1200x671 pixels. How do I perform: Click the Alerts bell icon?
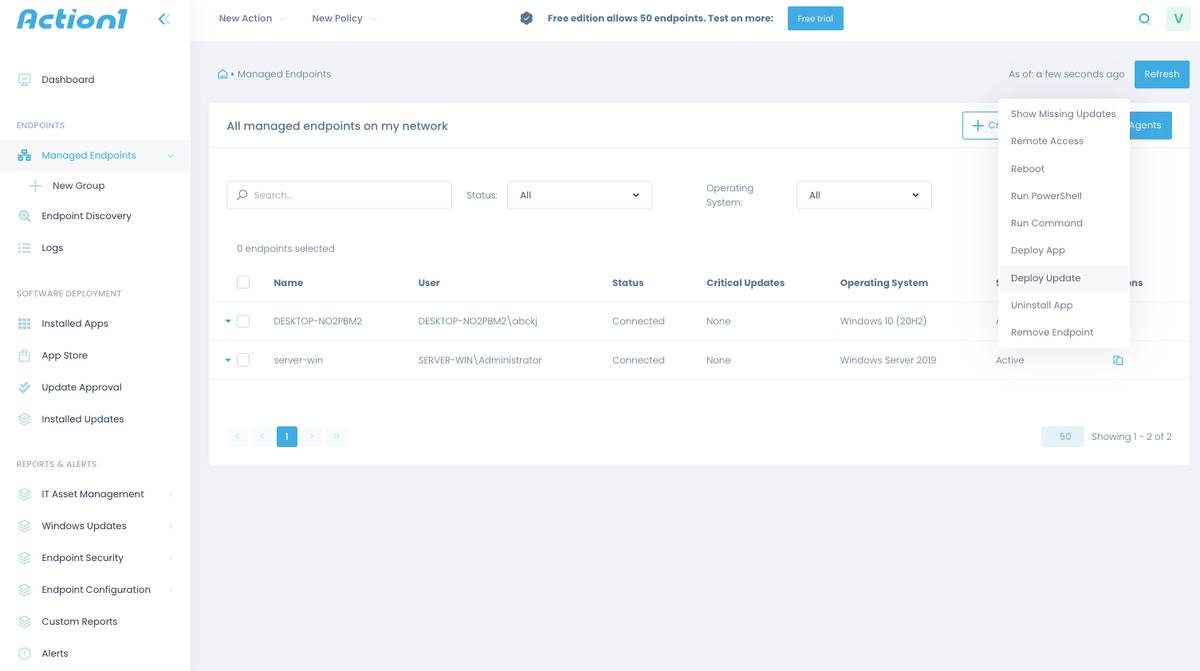(x=25, y=654)
